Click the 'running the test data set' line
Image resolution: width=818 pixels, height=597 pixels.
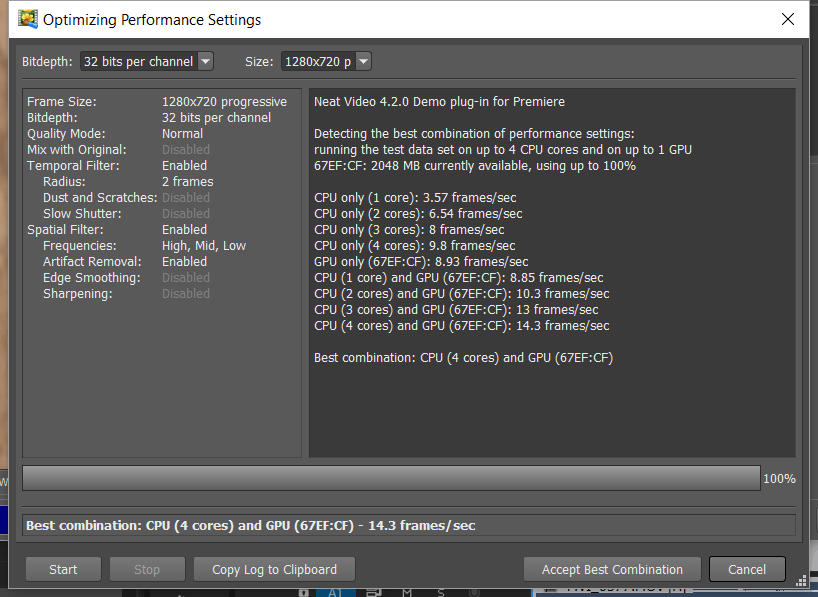[503, 150]
